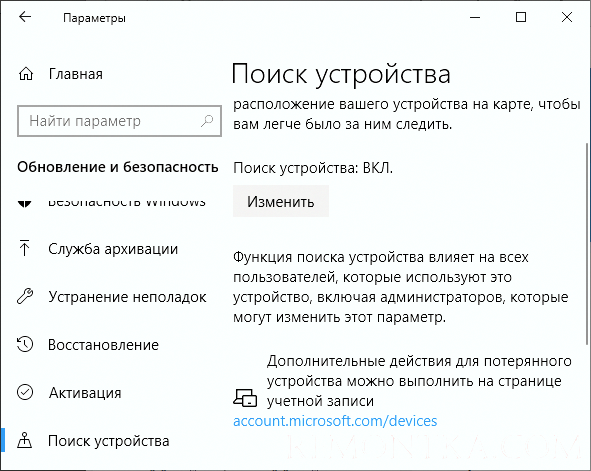Viewport: 591px width, 471px height.
Task: Click the devices icon near account link
Action: click(x=245, y=398)
